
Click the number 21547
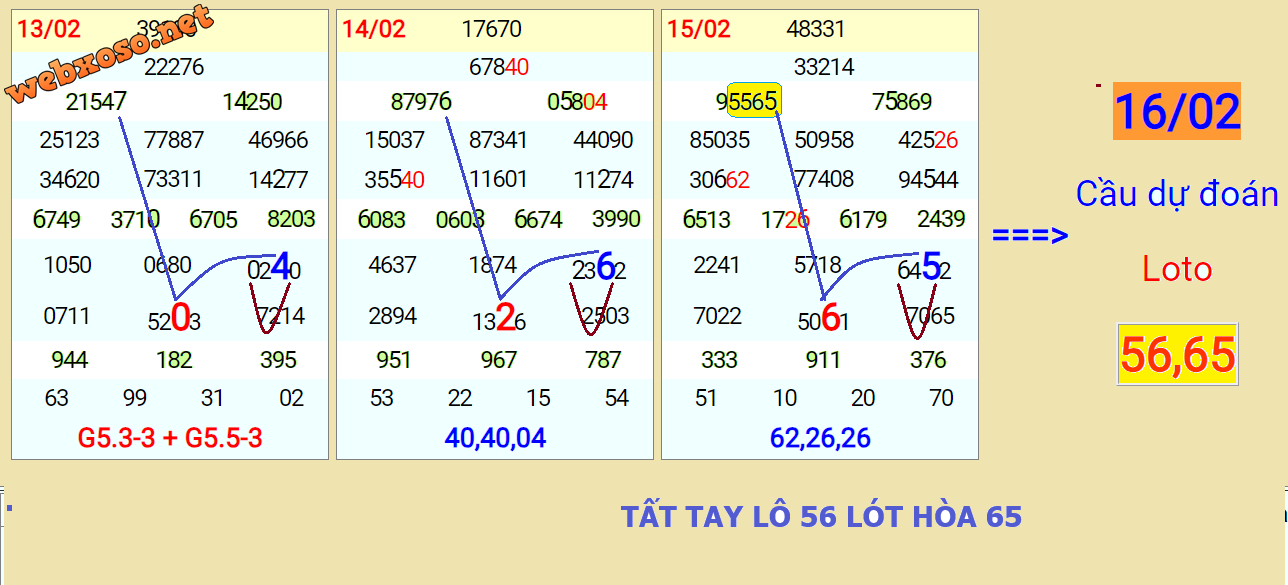pyautogui.click(x=96, y=101)
